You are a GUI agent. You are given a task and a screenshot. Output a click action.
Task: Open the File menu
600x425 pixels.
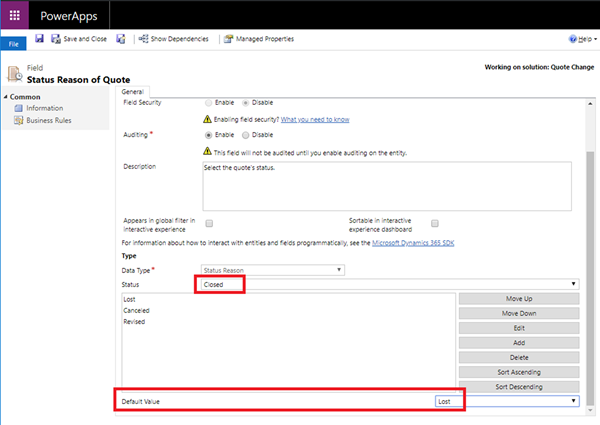point(14,45)
